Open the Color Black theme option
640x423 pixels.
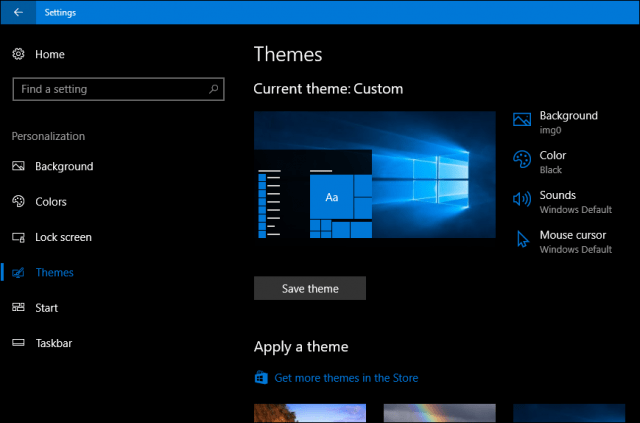[553, 162]
